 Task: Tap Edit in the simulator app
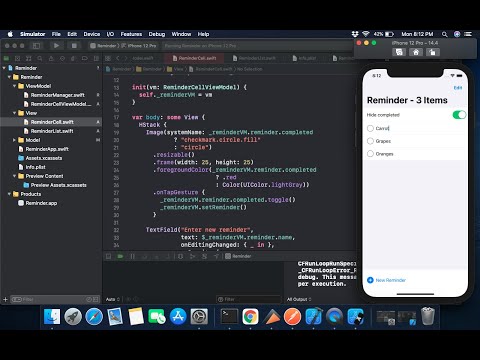pyautogui.click(x=458, y=88)
